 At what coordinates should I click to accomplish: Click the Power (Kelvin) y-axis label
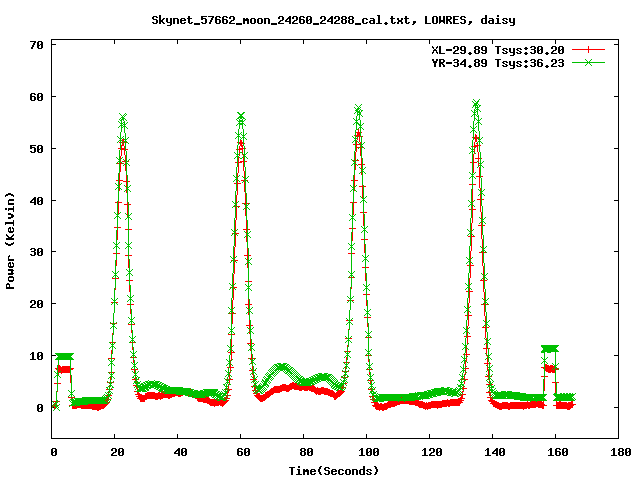click(x=10, y=241)
